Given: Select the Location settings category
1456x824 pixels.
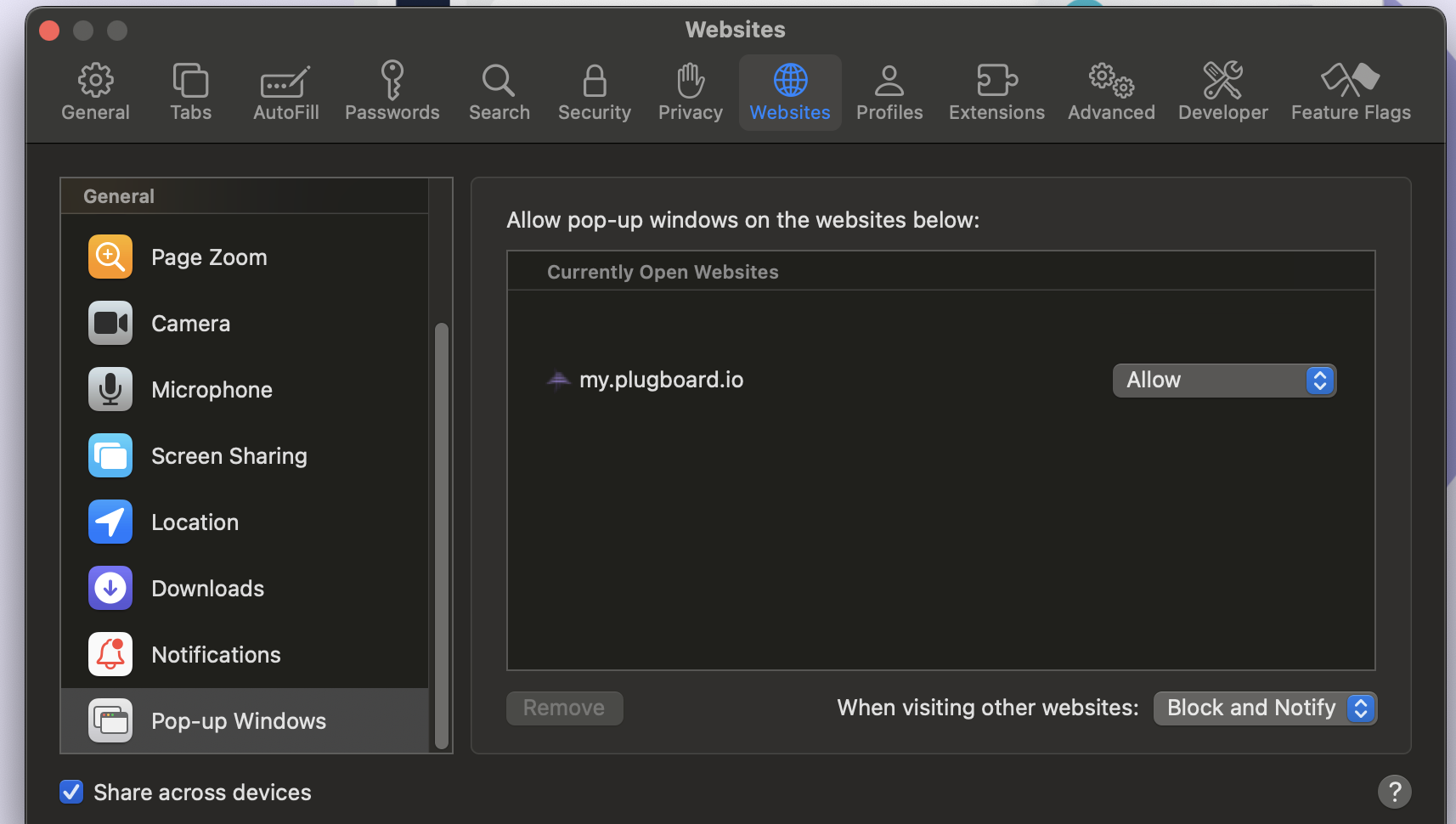Looking at the screenshot, I should pos(195,522).
